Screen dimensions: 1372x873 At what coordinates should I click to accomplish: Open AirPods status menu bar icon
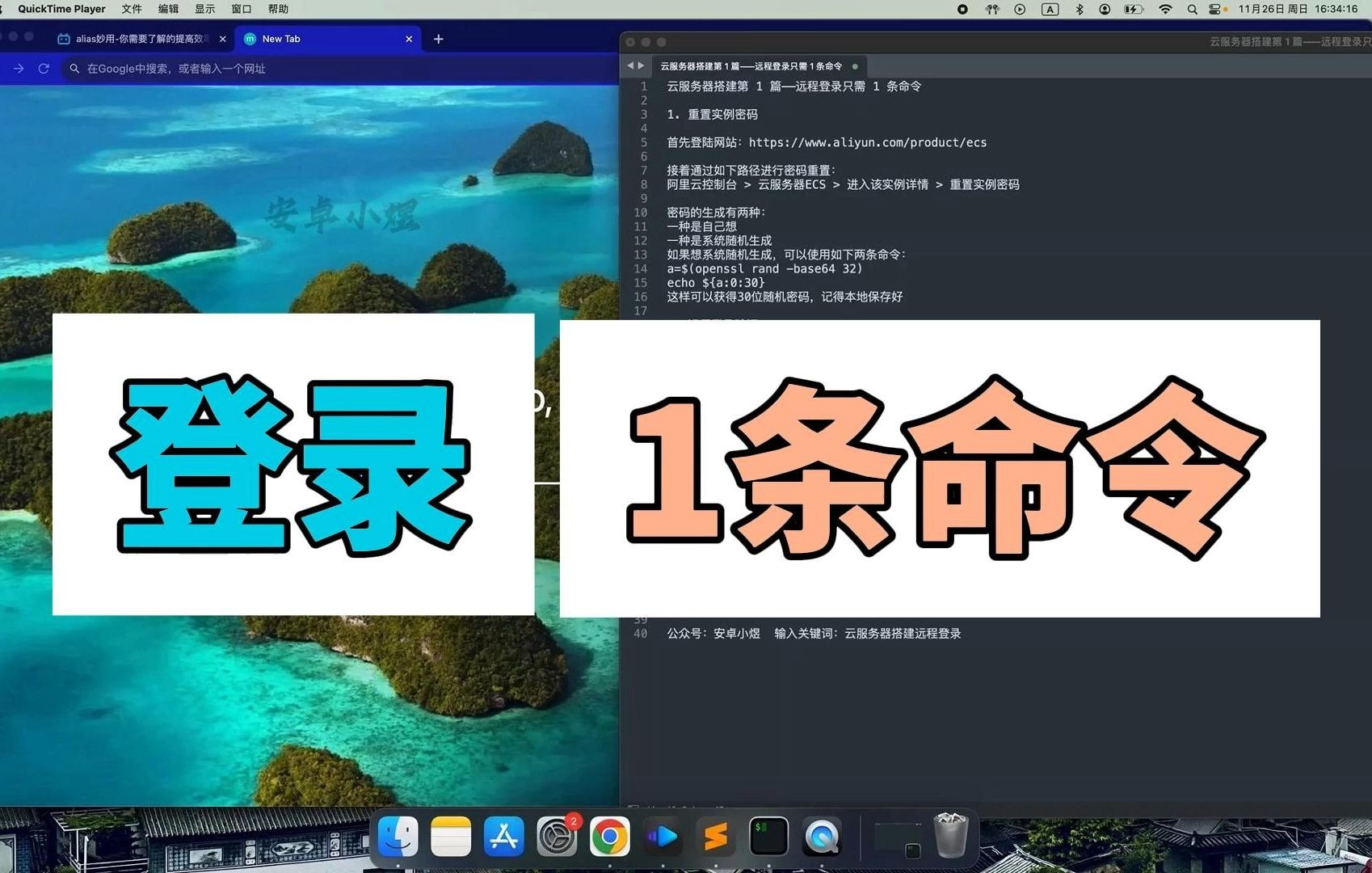tap(992, 9)
